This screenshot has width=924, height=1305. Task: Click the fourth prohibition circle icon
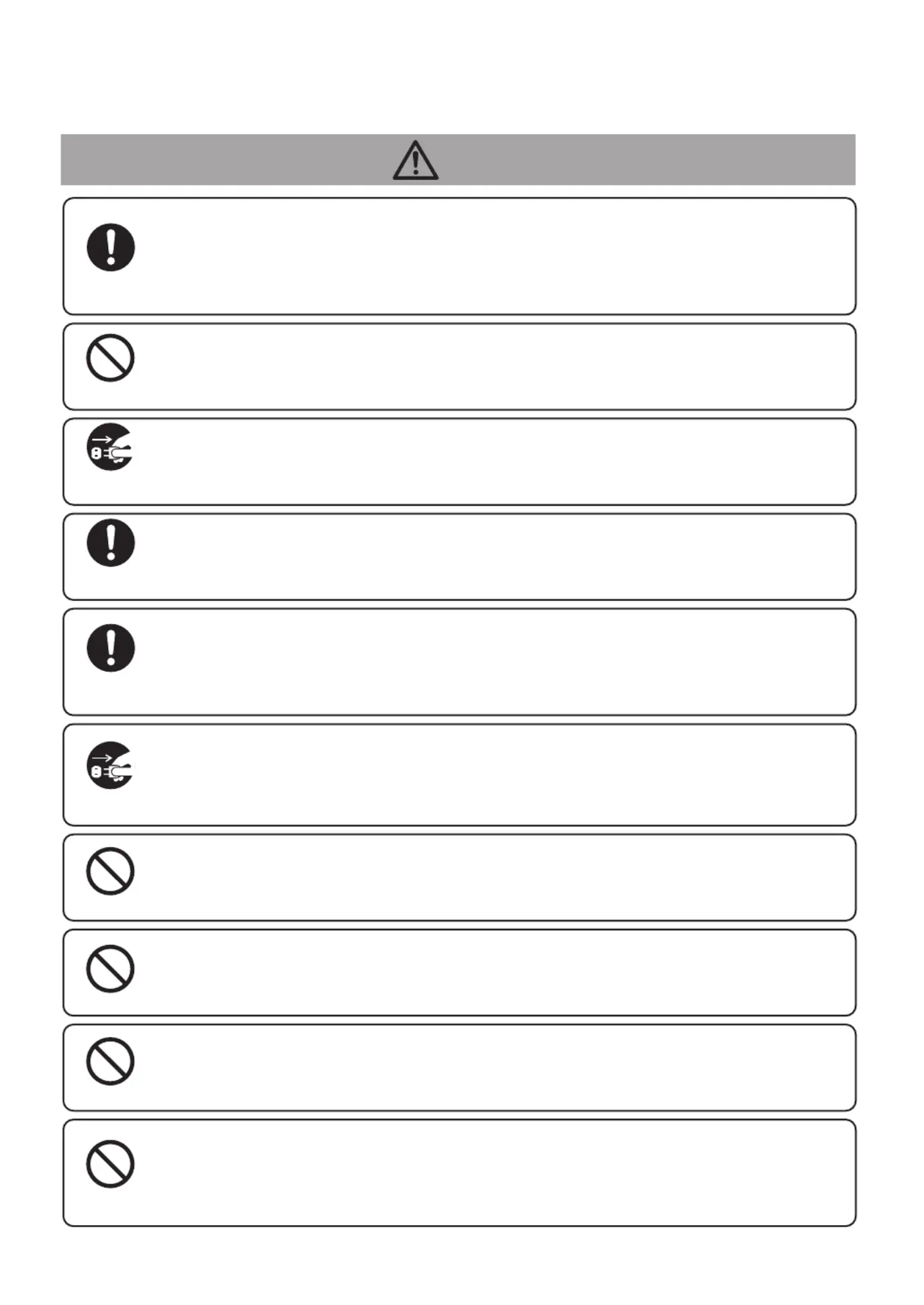pos(110,1061)
